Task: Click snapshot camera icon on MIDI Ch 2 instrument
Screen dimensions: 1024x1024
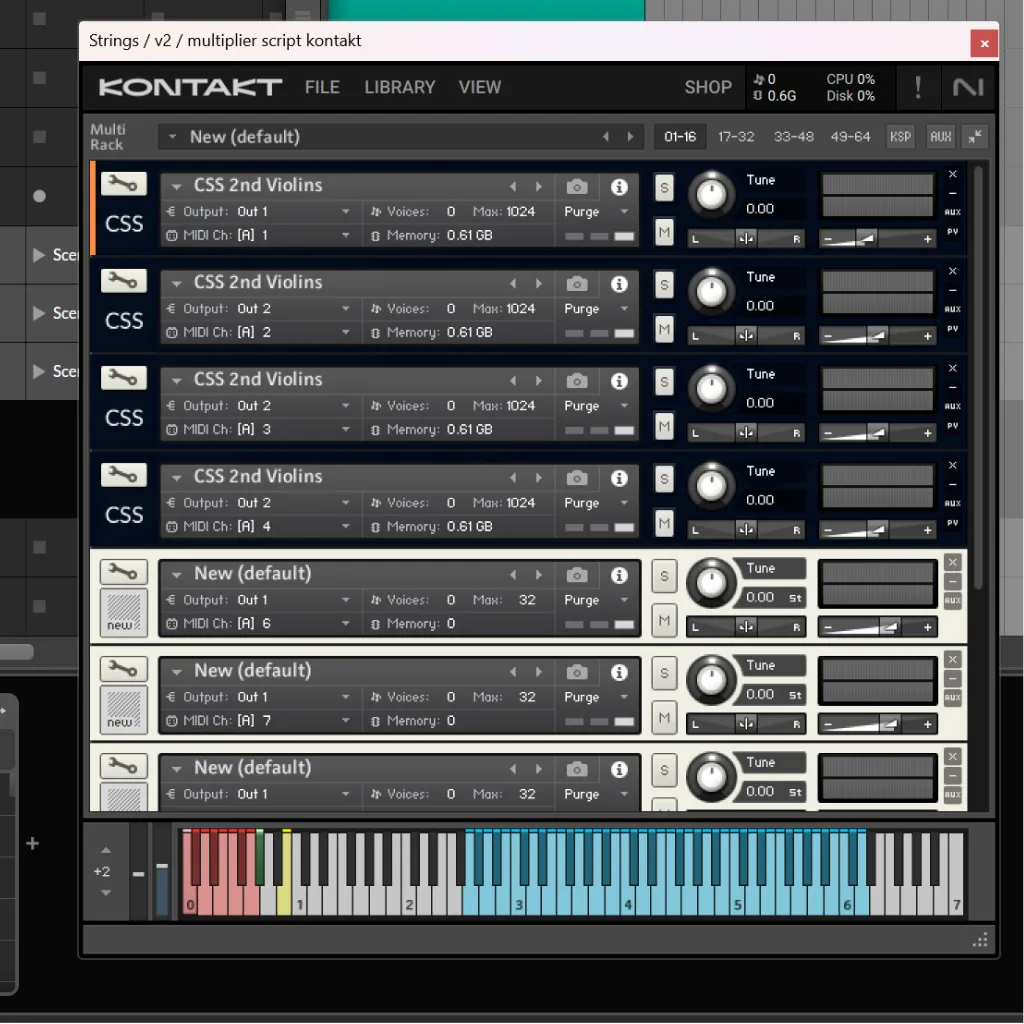Action: tap(577, 284)
